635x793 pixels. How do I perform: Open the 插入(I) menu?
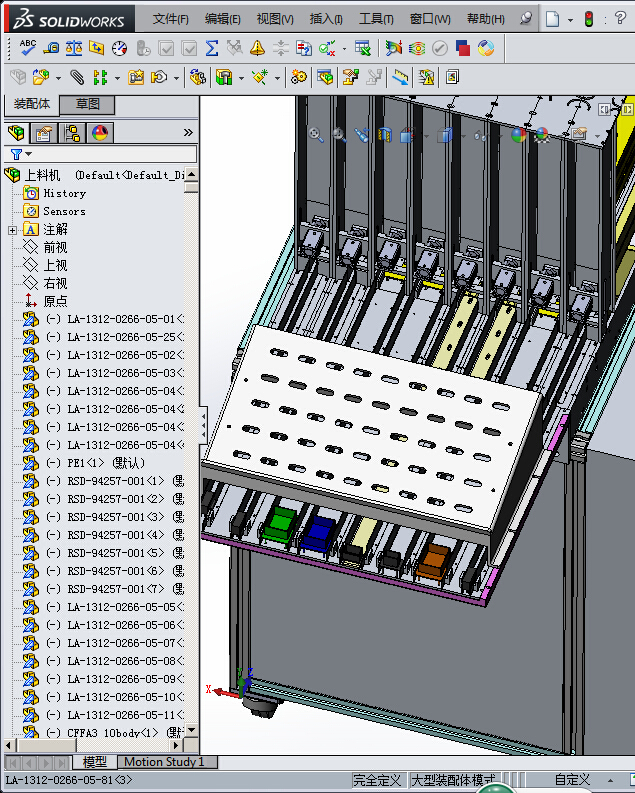(326, 19)
